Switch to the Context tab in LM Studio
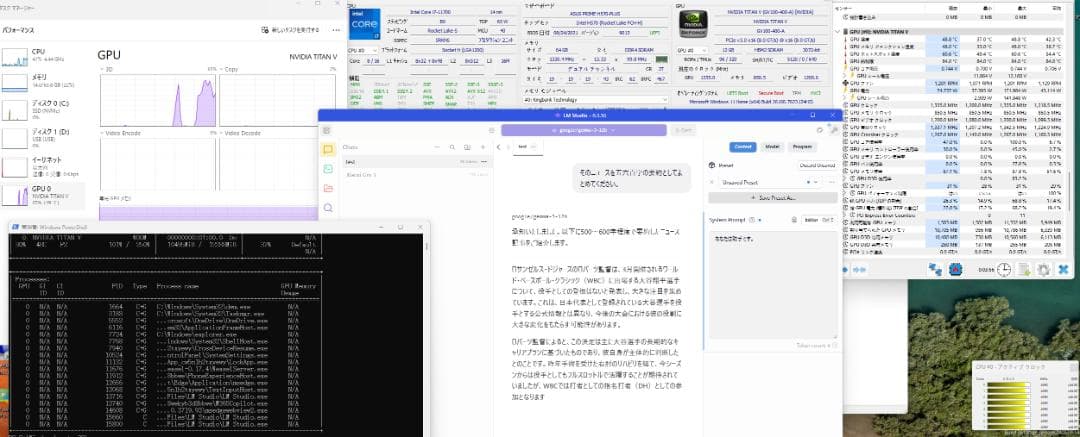Image resolution: width=1080 pixels, height=437 pixels. tap(742, 147)
